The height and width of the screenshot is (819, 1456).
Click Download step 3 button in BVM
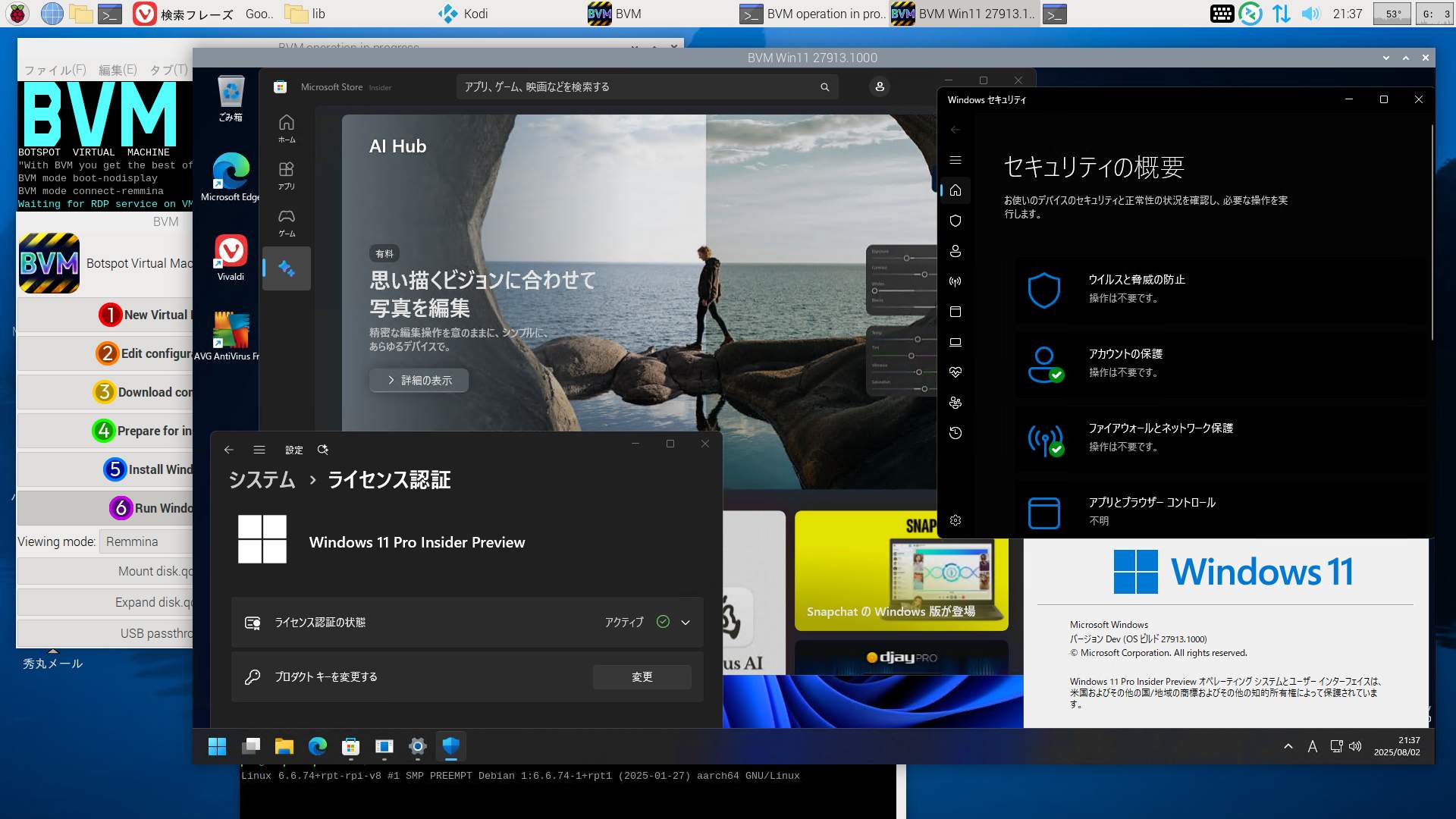click(x=105, y=392)
